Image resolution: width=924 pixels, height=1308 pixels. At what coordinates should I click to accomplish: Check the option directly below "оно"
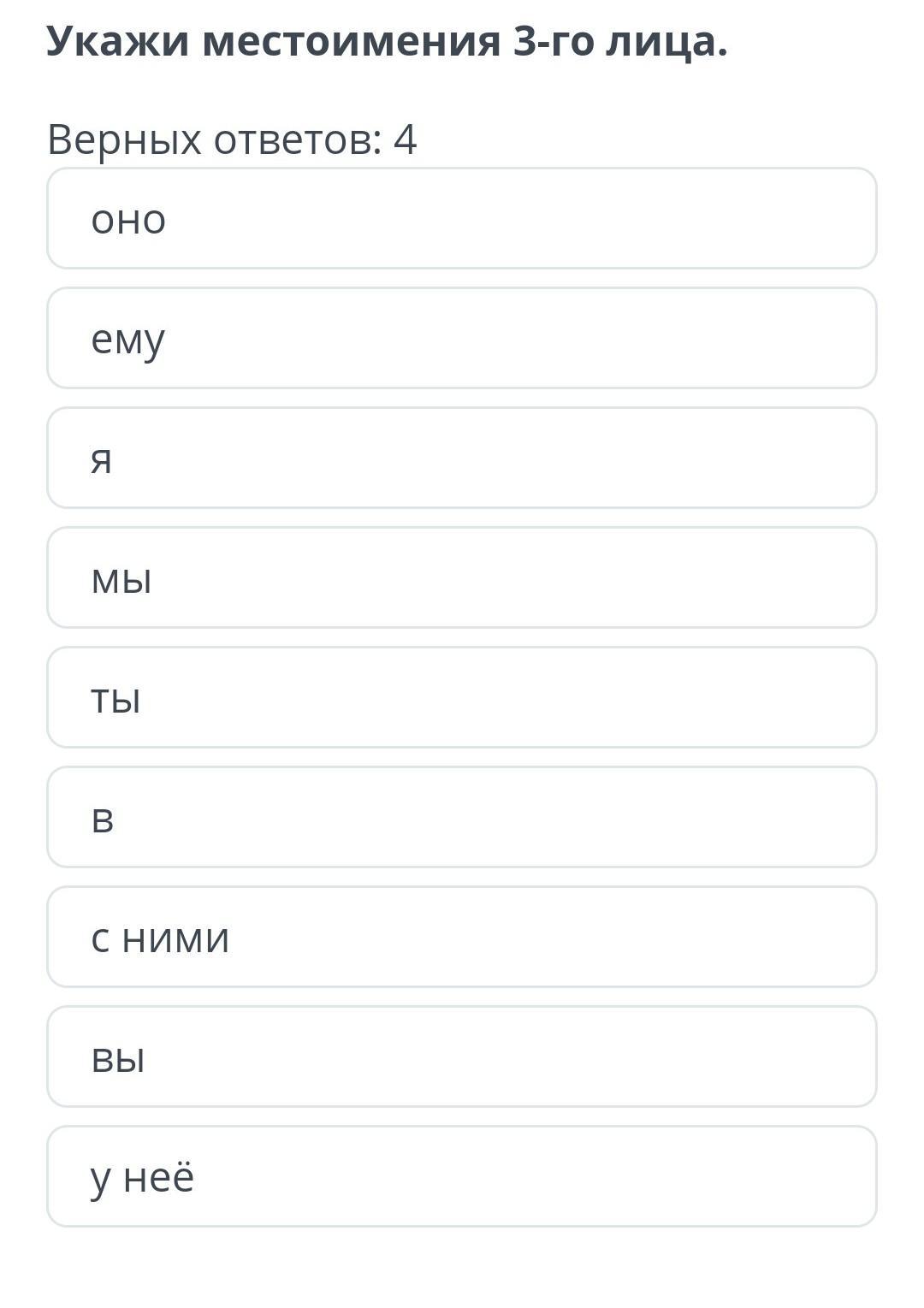462,338
